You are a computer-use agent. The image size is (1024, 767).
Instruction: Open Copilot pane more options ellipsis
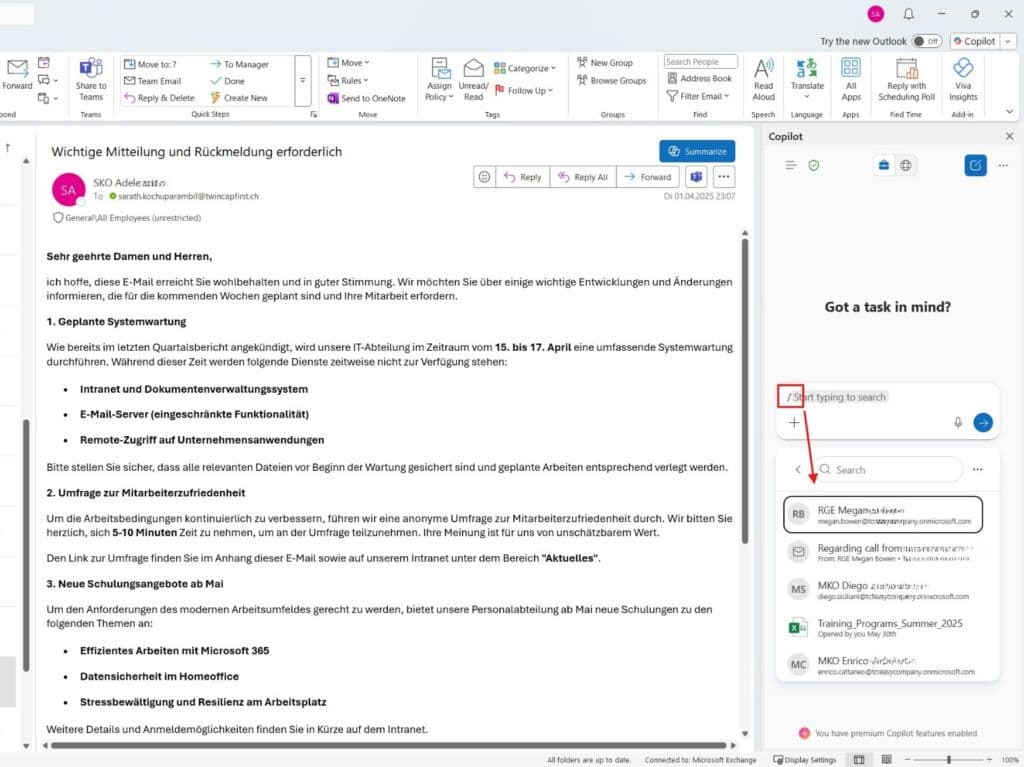(1003, 165)
